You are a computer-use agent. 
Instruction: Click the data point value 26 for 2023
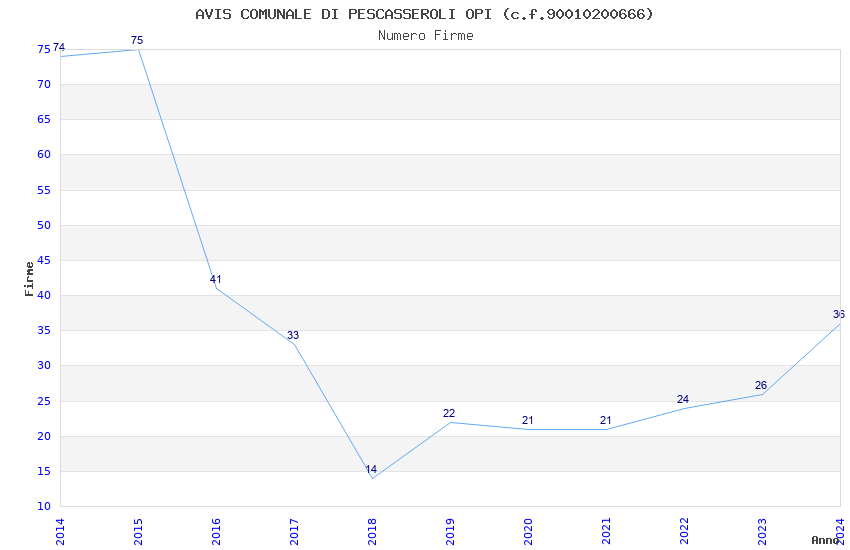click(x=761, y=385)
